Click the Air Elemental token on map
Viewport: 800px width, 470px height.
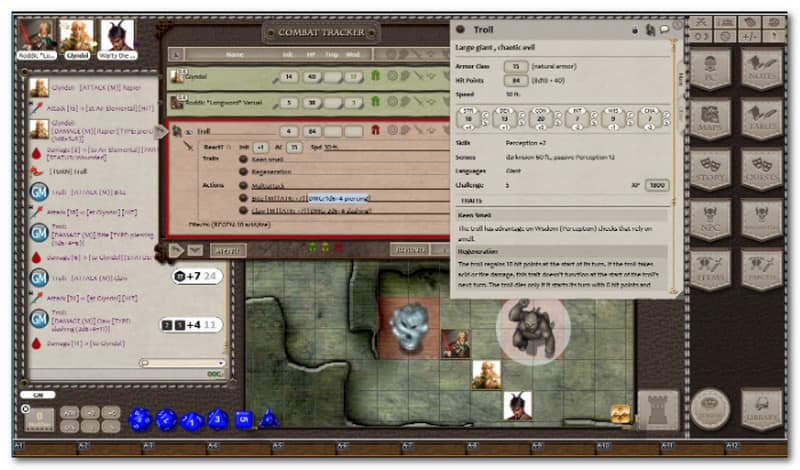(x=409, y=328)
